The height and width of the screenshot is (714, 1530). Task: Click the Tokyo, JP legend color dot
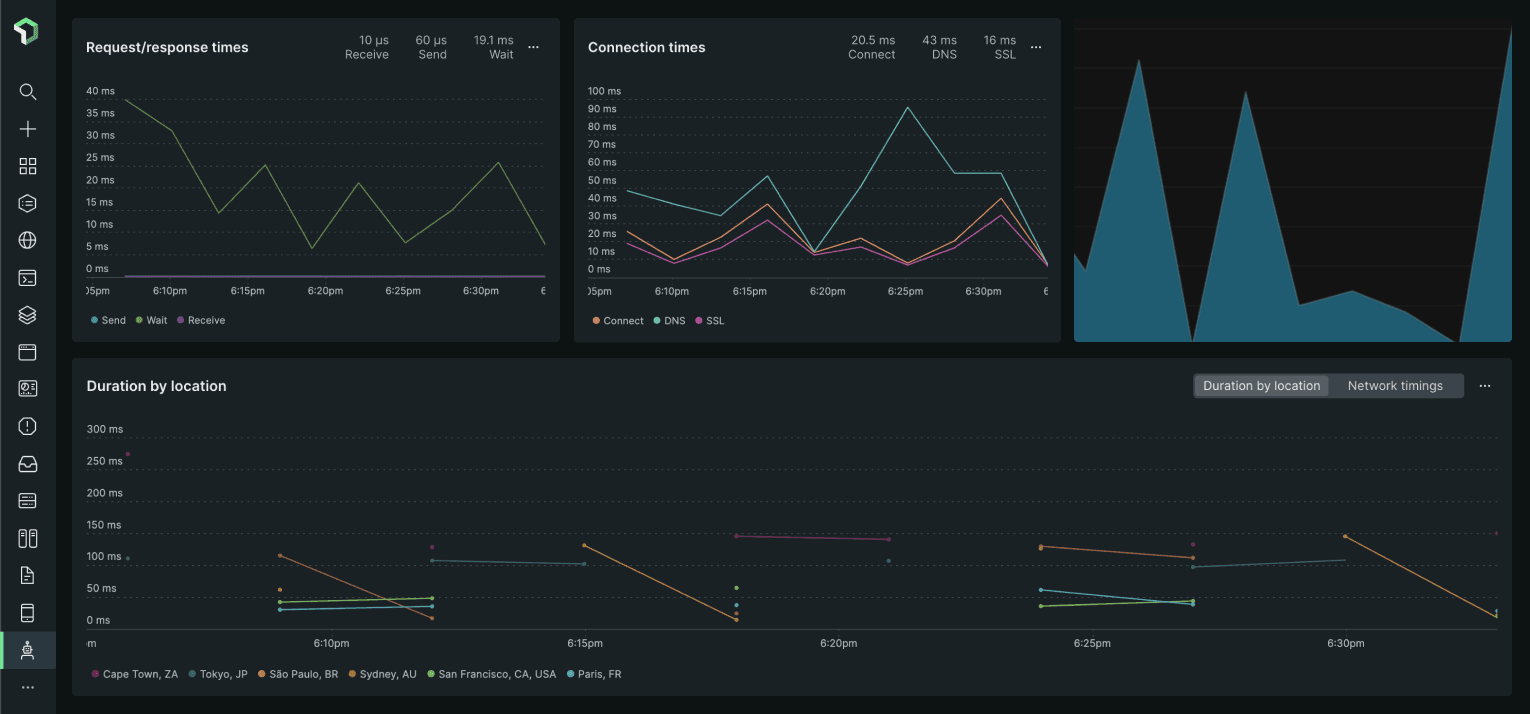[x=193, y=674]
